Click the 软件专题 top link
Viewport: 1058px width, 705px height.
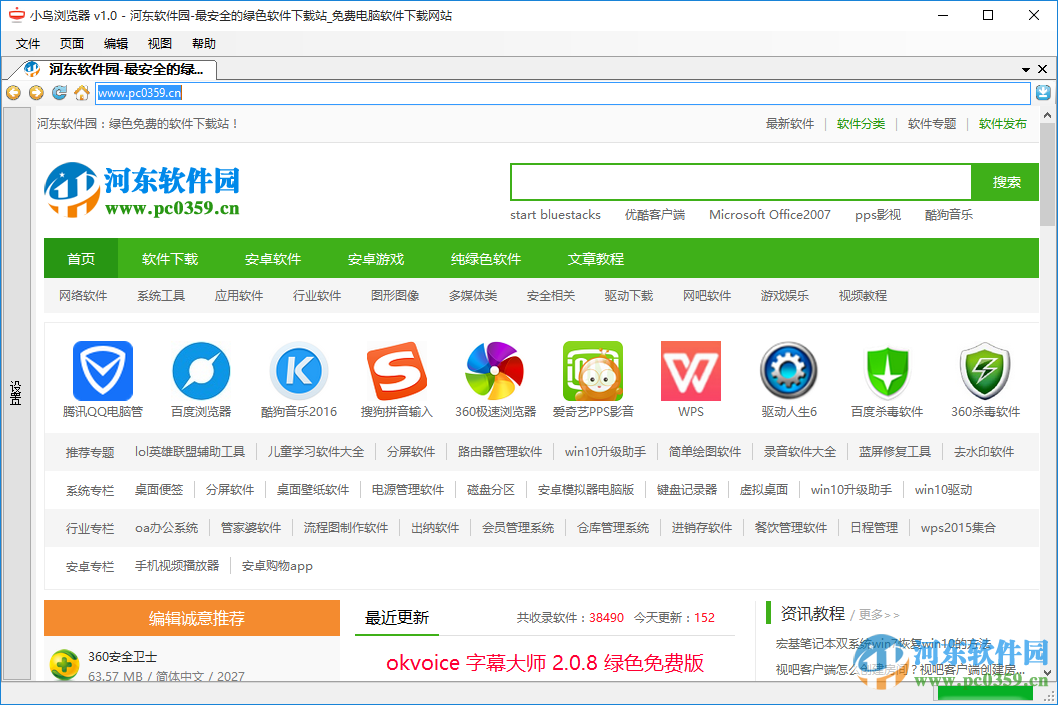pyautogui.click(x=932, y=123)
